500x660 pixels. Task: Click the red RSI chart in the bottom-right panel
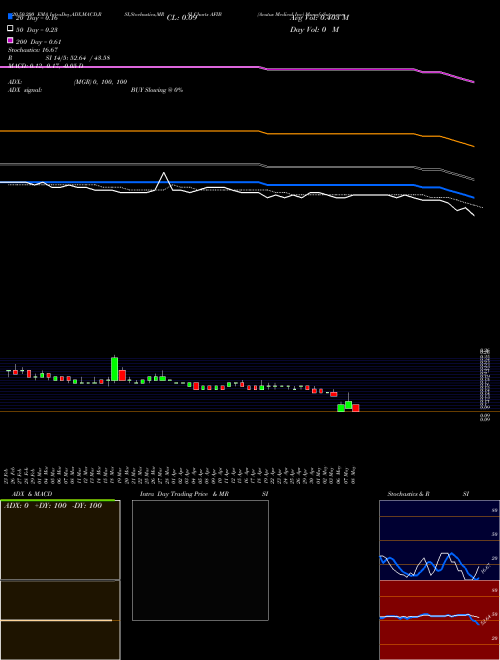[439, 620]
